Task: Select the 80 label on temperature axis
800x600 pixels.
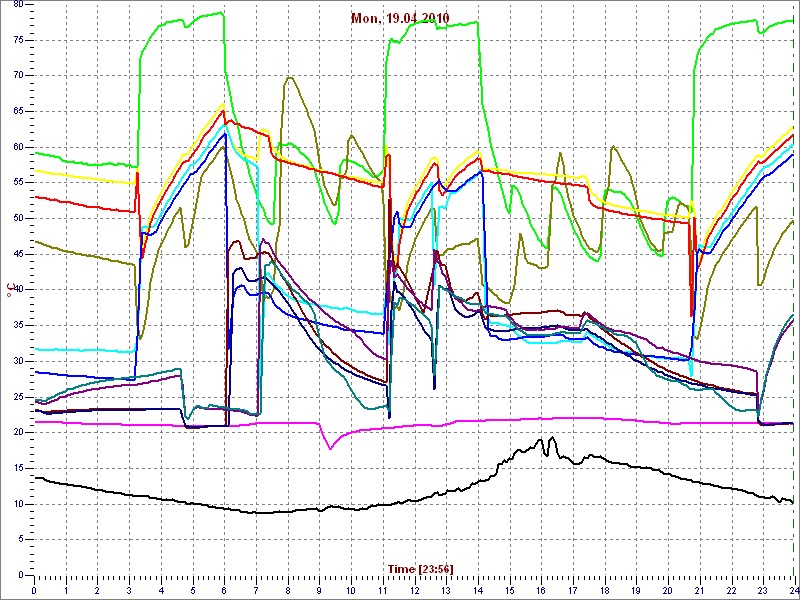Action: click(x=17, y=5)
